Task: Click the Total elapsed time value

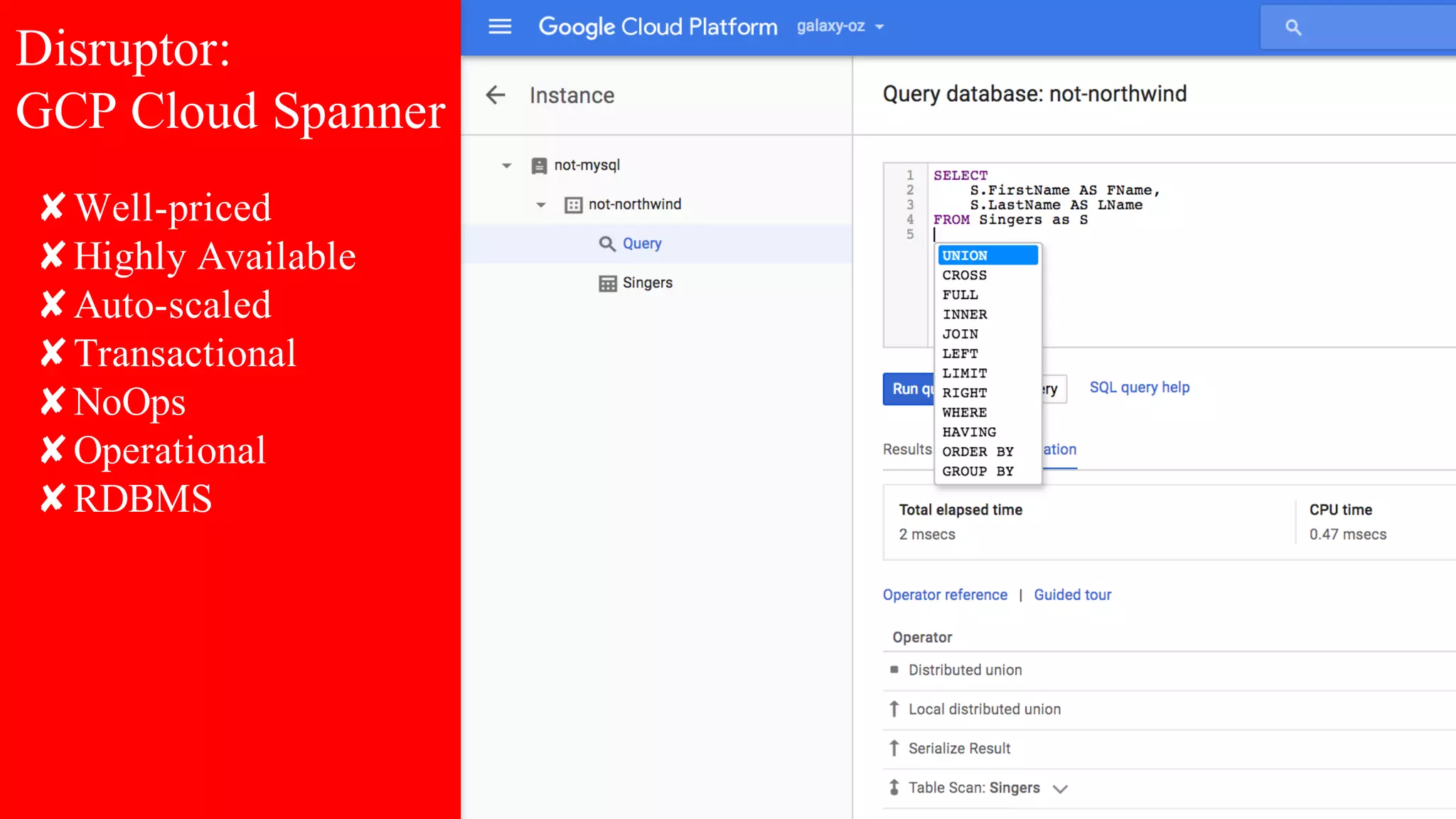Action: (x=927, y=535)
